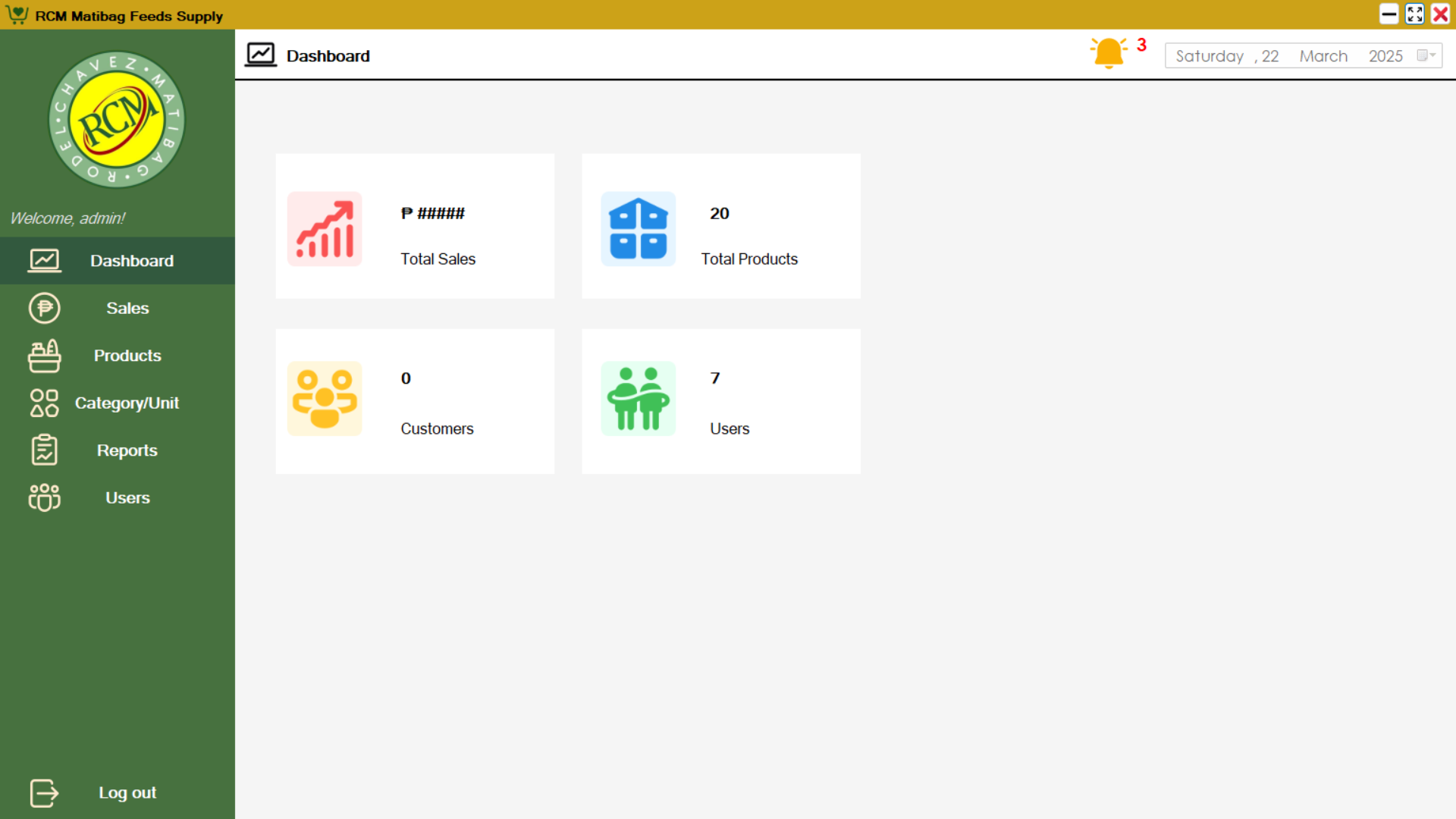Click the Log out door icon
The image size is (1456, 819).
click(x=45, y=793)
